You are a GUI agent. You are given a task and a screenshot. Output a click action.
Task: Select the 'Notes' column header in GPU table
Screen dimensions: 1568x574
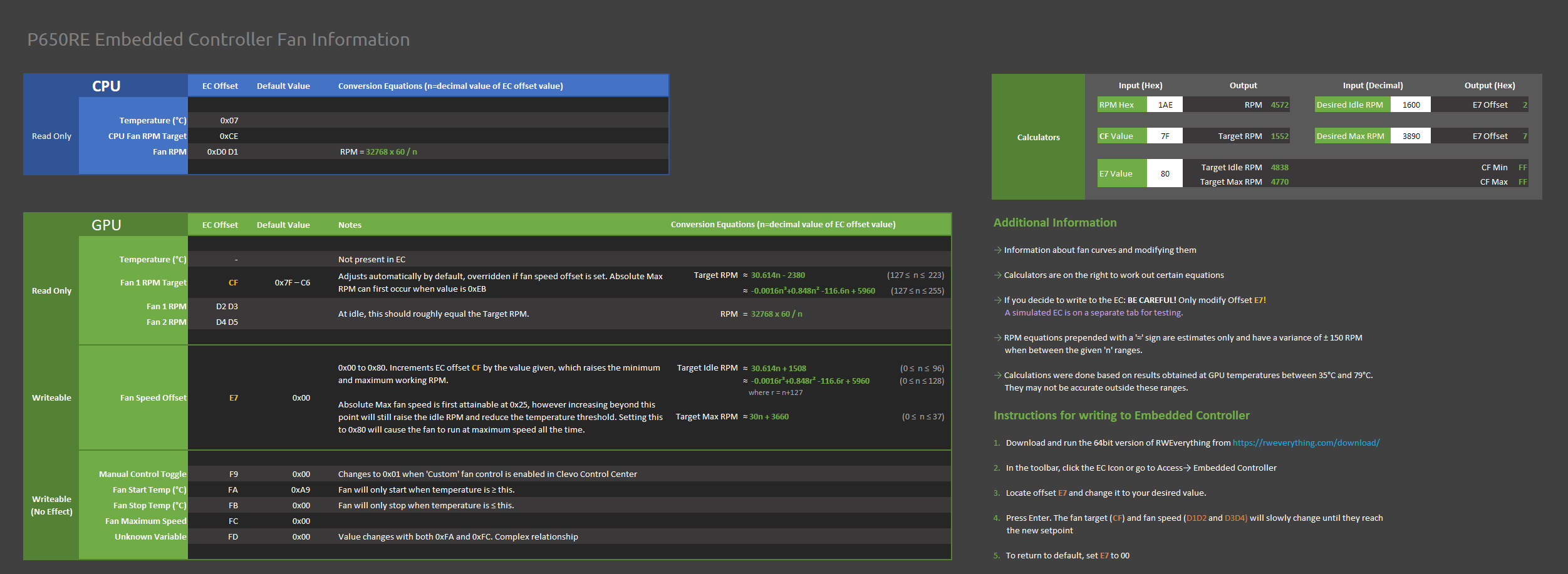(x=350, y=225)
